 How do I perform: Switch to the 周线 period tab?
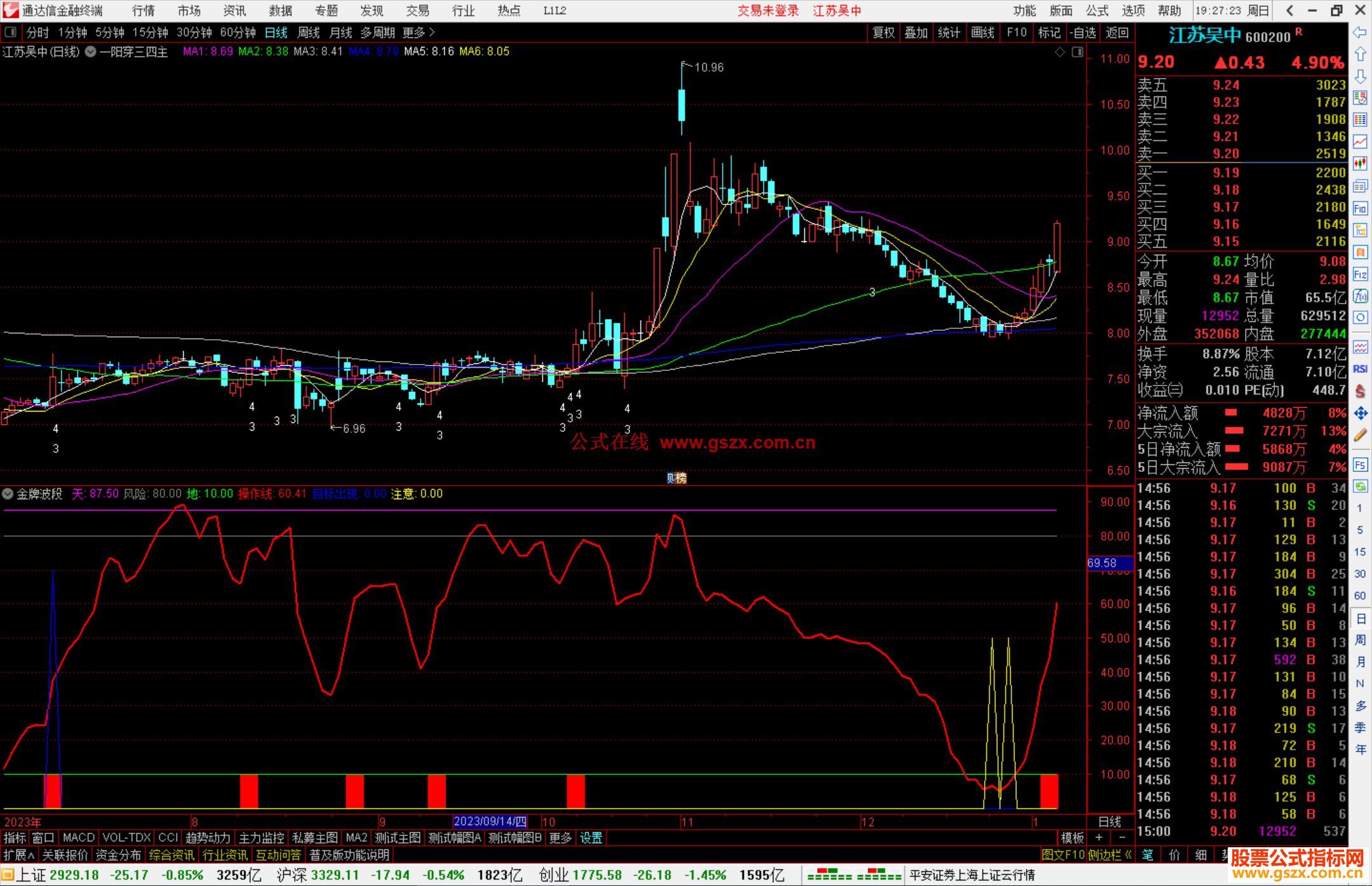(309, 32)
